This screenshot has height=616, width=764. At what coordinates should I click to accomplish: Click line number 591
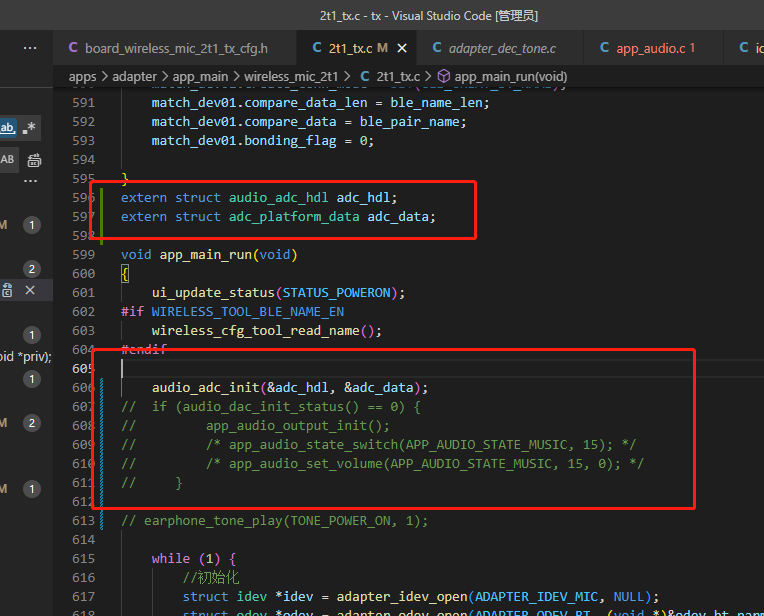[x=83, y=103]
